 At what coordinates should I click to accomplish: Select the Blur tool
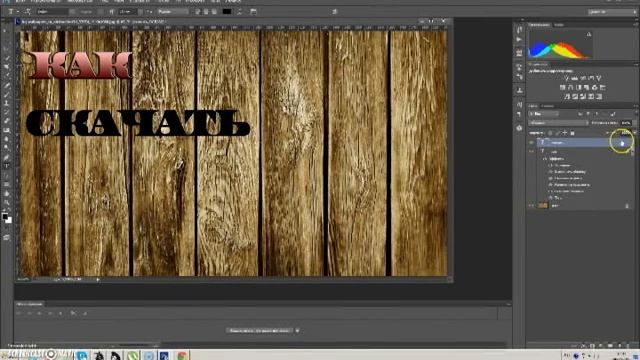pyautogui.click(x=7, y=139)
